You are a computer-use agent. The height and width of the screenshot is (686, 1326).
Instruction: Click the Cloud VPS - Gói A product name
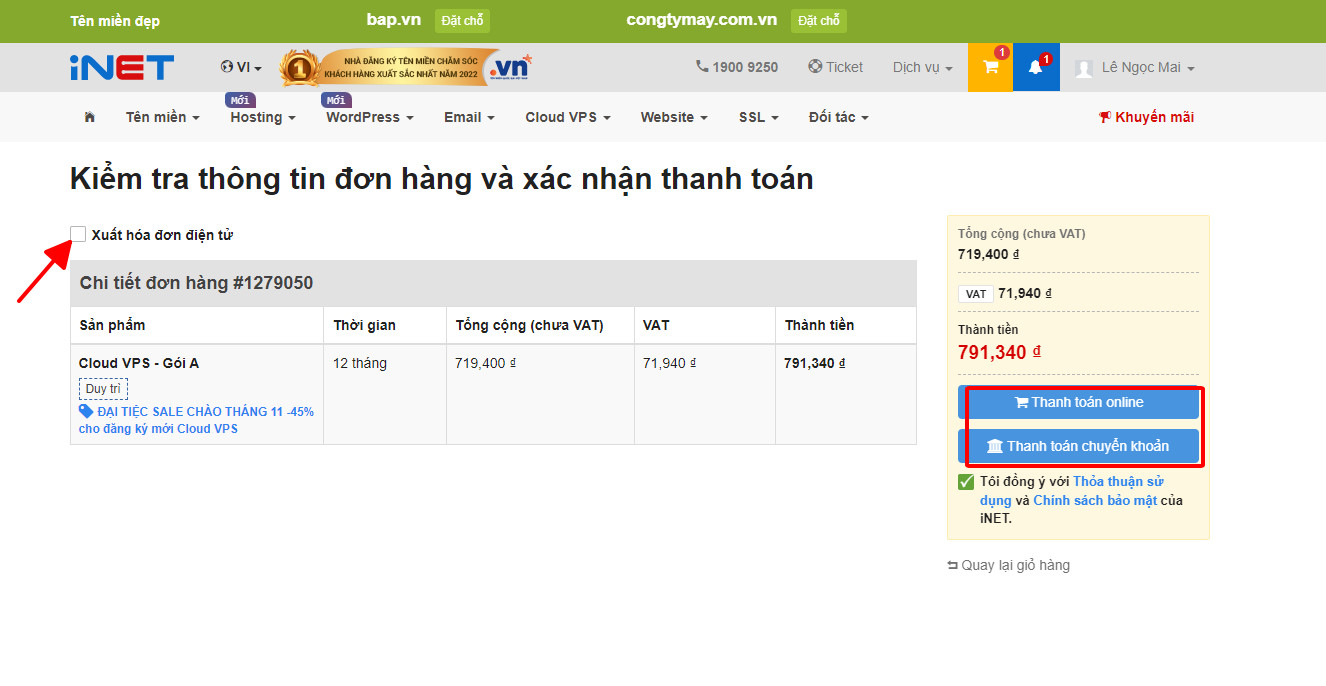pos(139,363)
